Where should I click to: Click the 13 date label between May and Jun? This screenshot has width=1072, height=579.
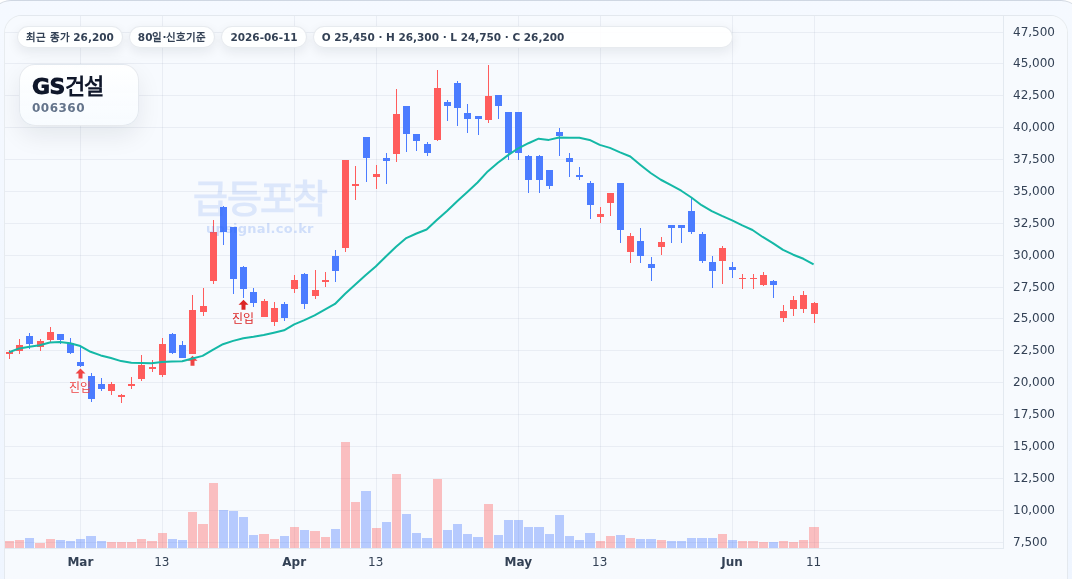599,562
